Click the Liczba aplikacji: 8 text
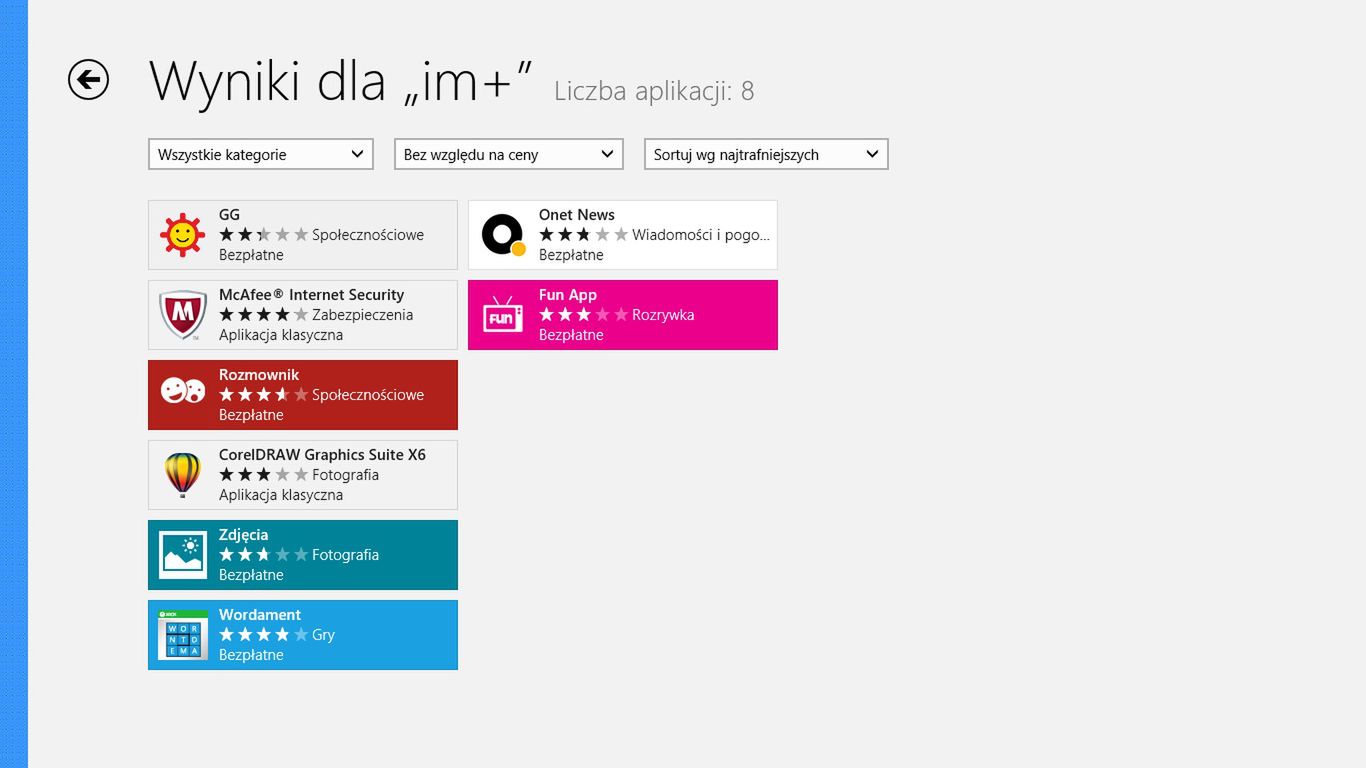 (x=654, y=91)
